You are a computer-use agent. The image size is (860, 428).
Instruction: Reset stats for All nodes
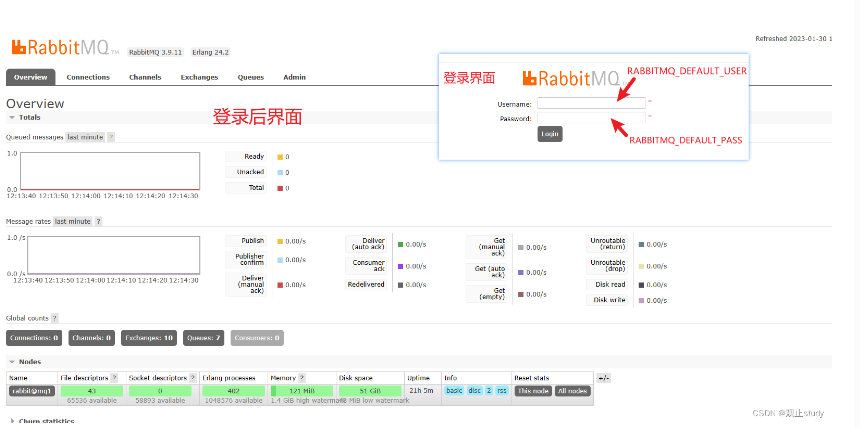click(573, 391)
